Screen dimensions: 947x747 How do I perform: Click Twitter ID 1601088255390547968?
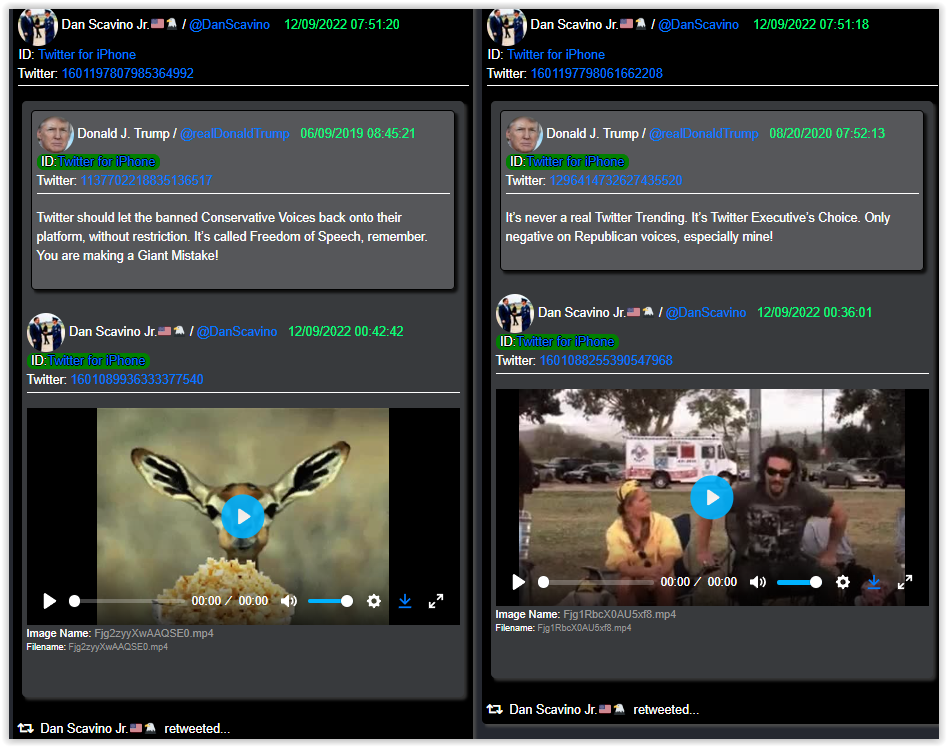click(x=606, y=360)
